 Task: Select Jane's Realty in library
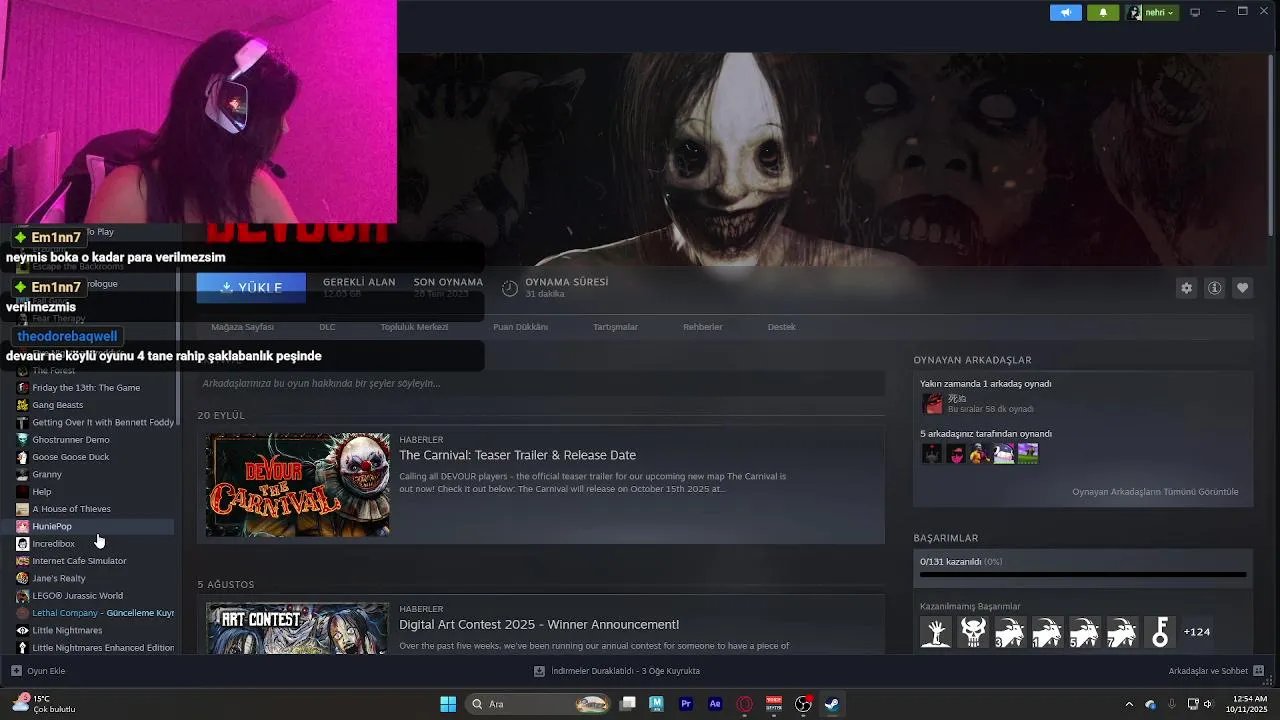point(59,578)
